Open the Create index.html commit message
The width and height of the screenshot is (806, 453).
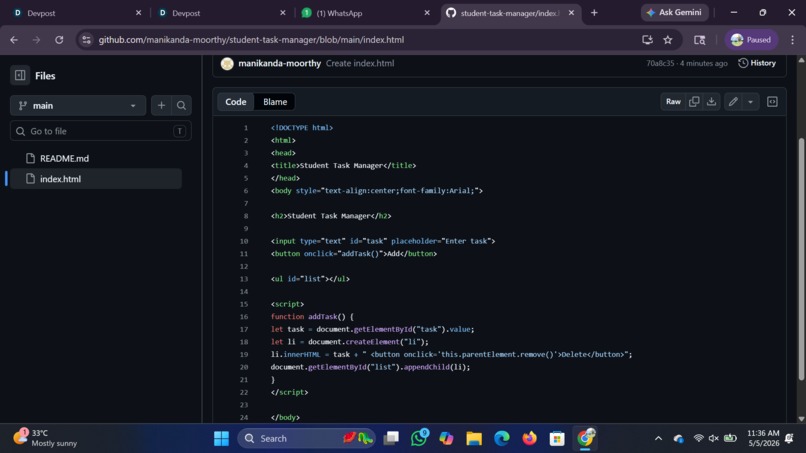[x=360, y=63]
